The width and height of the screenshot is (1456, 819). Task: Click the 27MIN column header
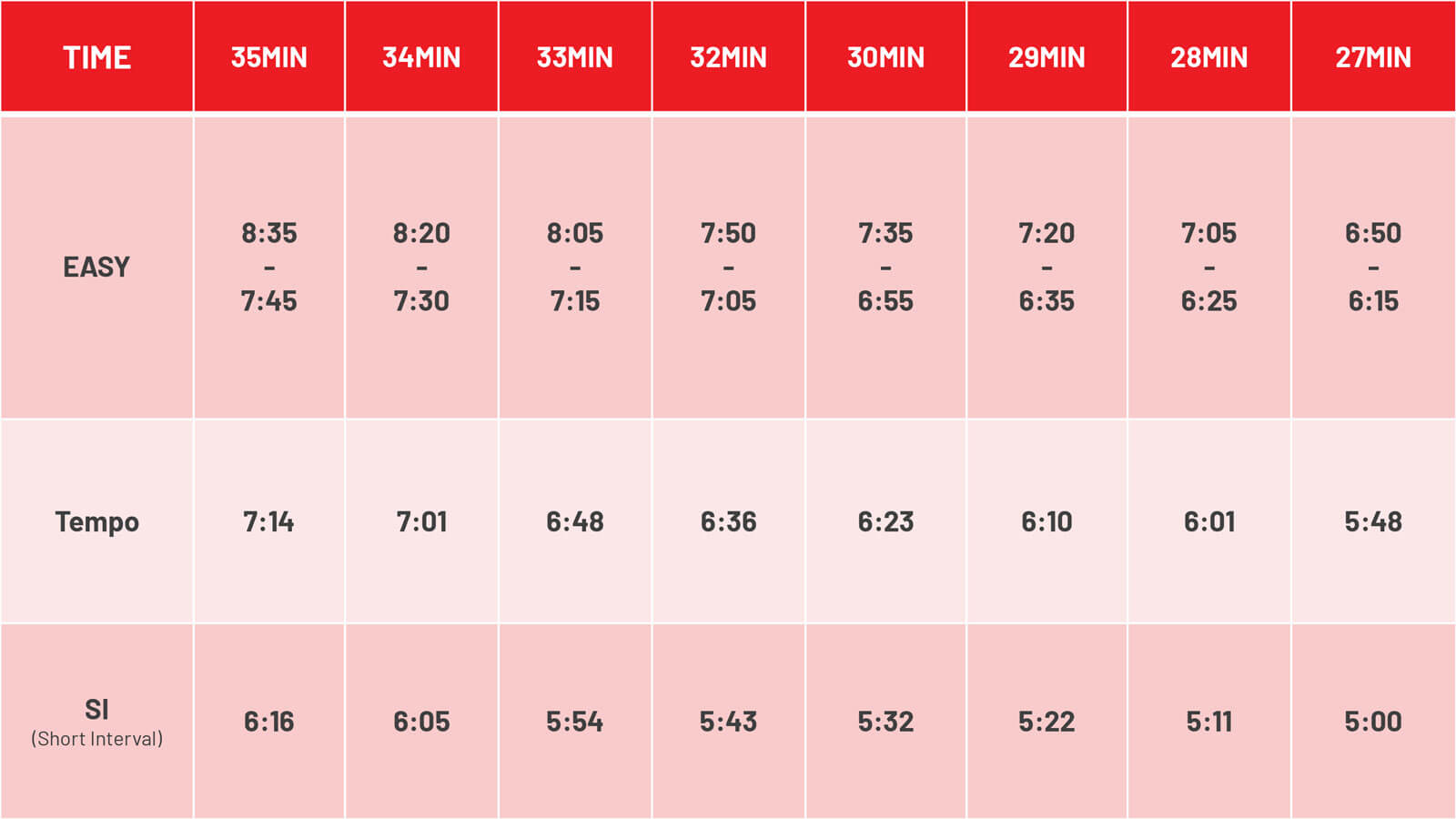pos(1373,56)
